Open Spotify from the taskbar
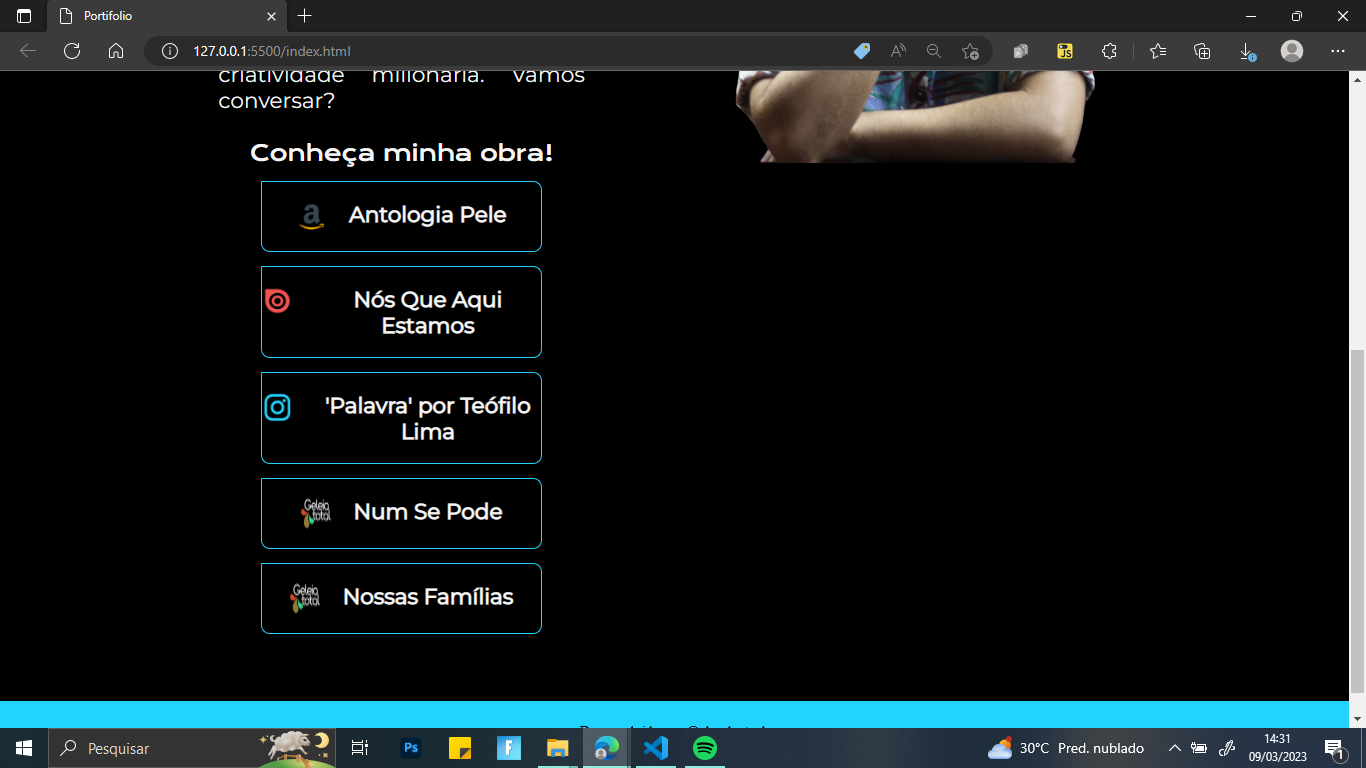The image size is (1366, 768). coord(705,748)
